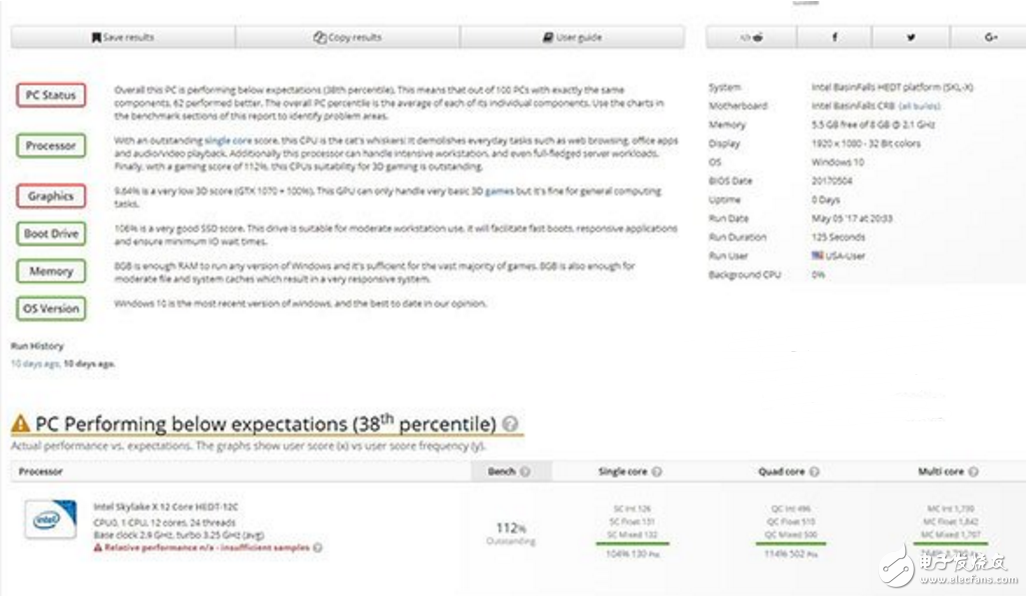Screen dimensions: 1026x596
Task: Click the Bench column help icon
Action: (x=525, y=471)
